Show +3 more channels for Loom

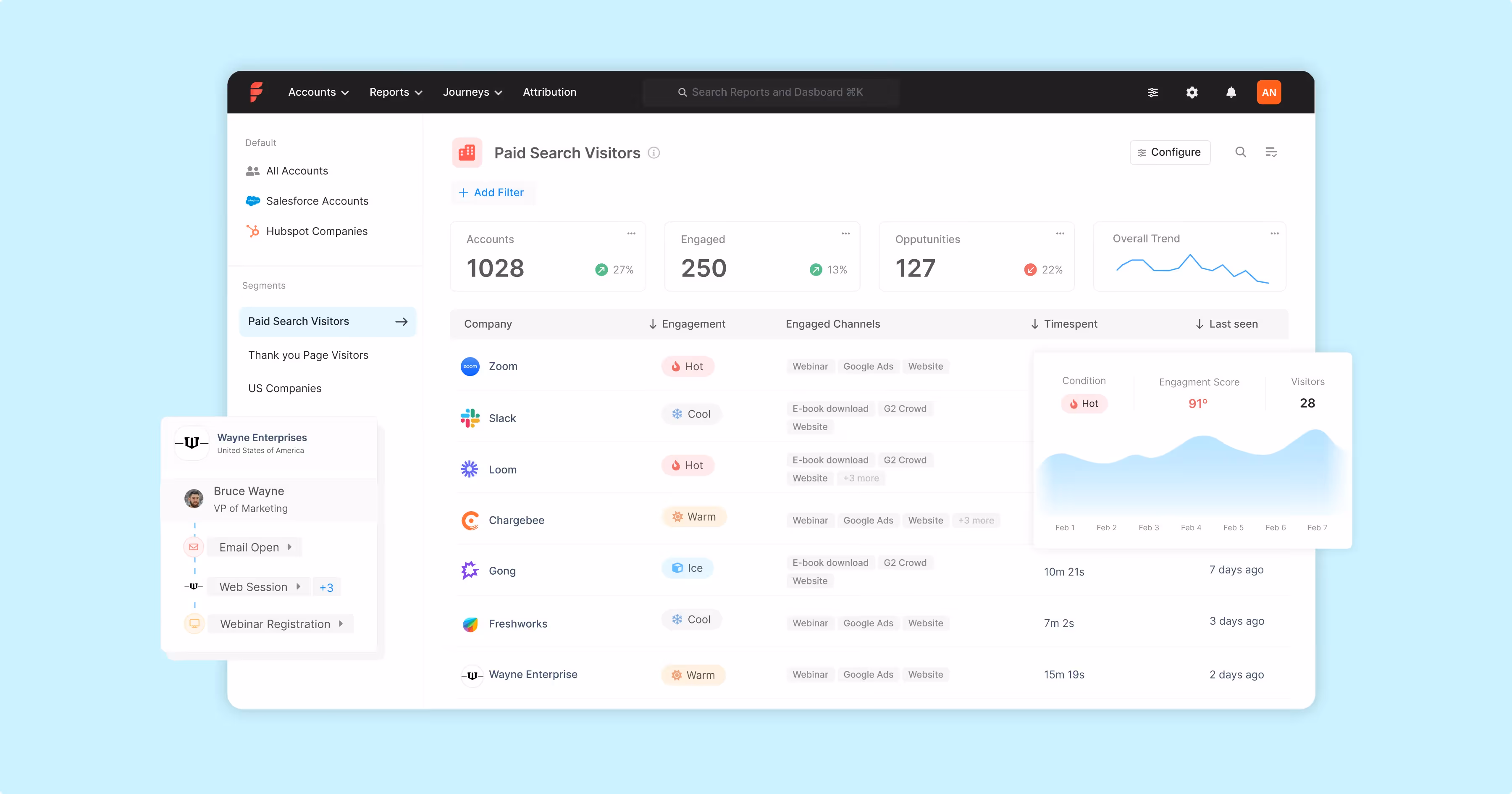861,478
